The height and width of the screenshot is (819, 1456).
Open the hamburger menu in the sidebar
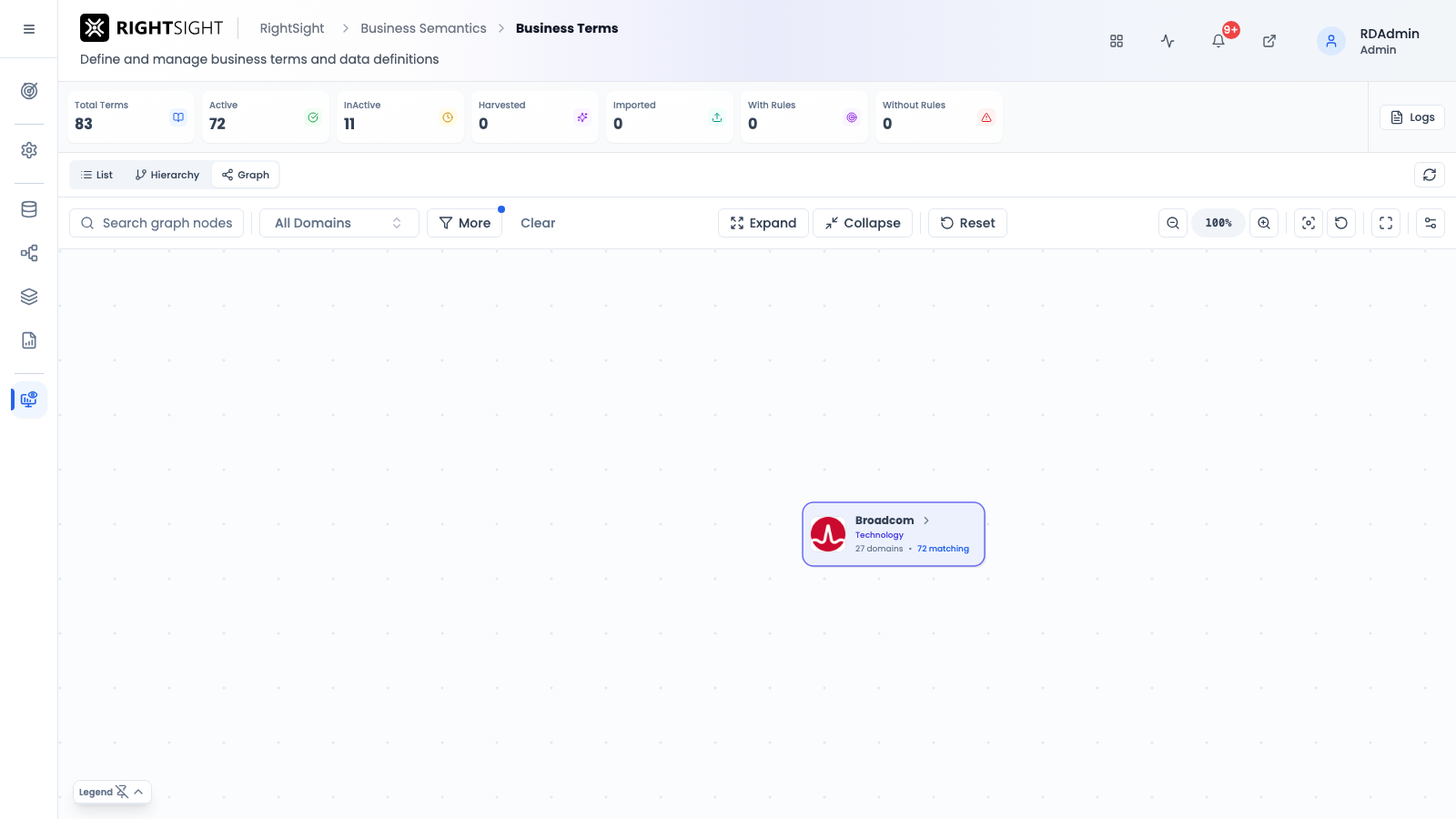coord(29,29)
